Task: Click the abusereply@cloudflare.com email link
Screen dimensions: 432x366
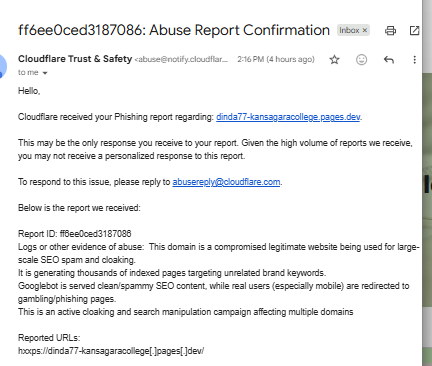Action: coord(226,182)
